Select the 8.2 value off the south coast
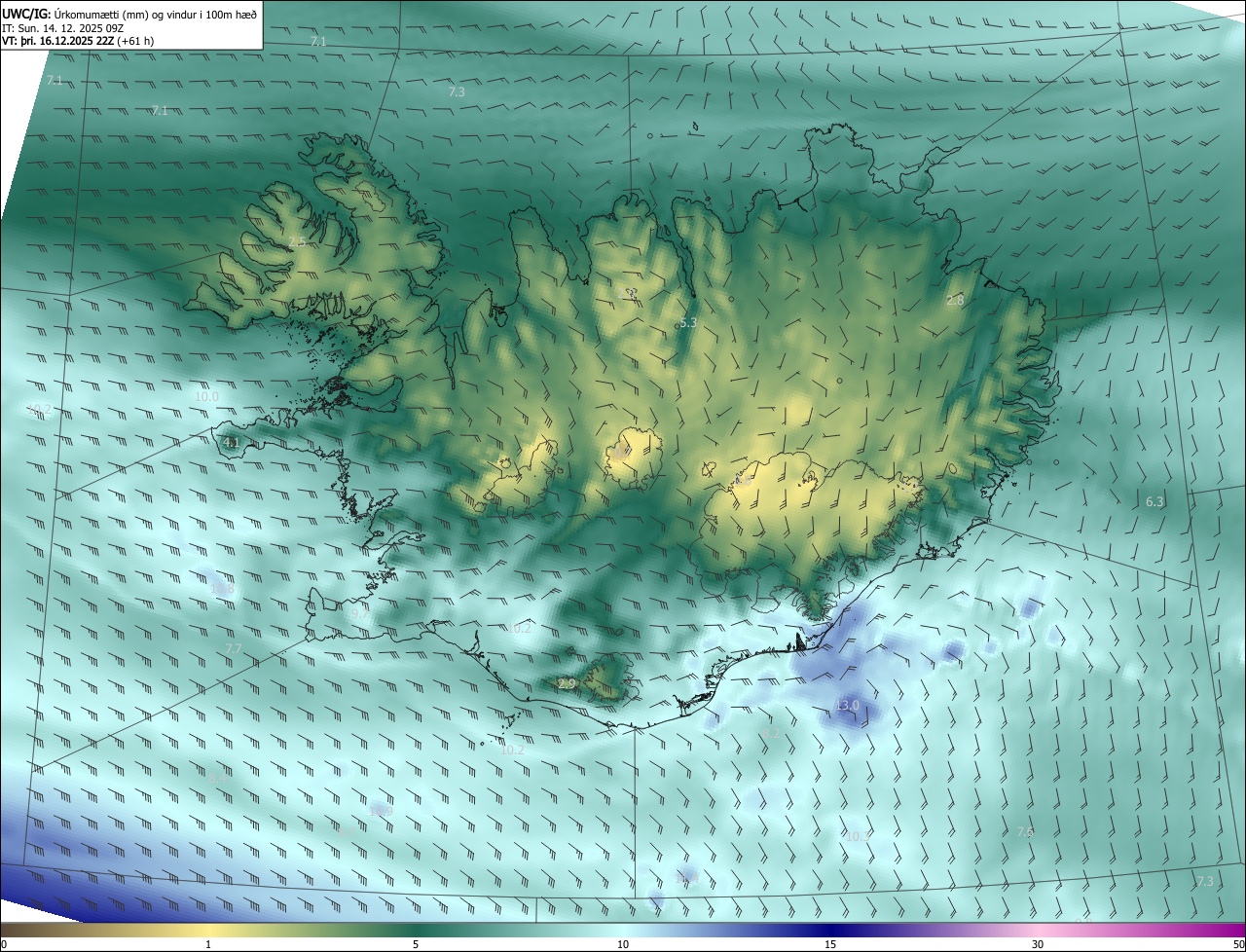The height and width of the screenshot is (952, 1246). coord(771,732)
